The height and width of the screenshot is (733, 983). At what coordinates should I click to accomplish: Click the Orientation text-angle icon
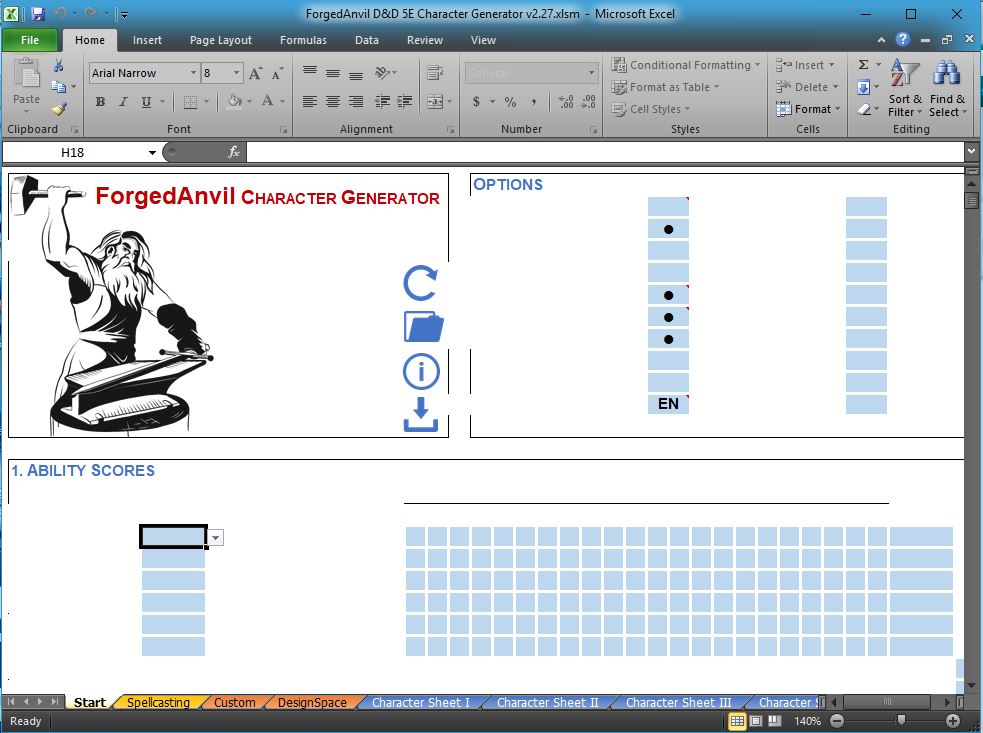click(x=382, y=73)
